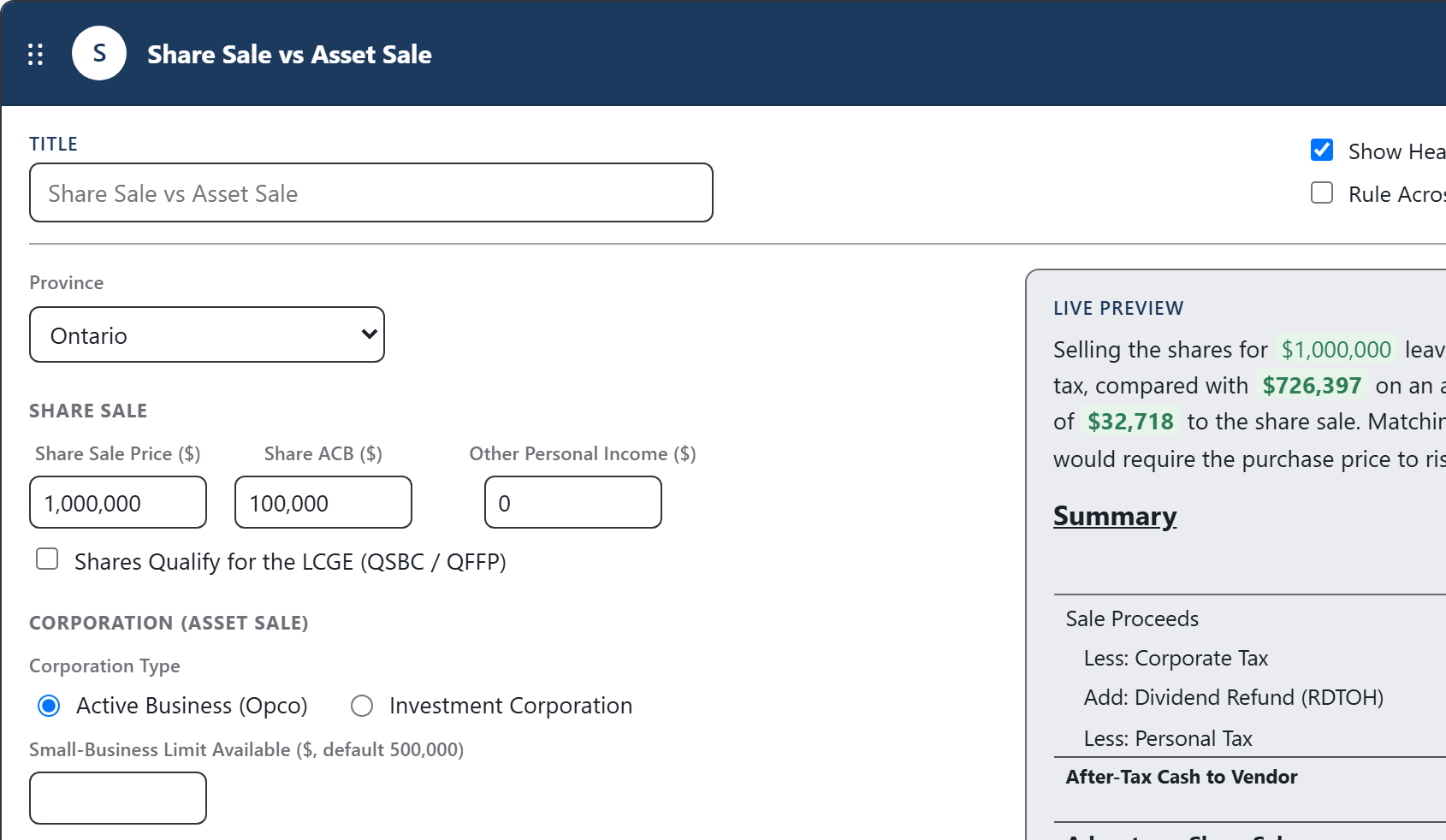Viewport: 1446px width, 840px height.
Task: Edit the Share Sale Price field
Action: point(118,502)
